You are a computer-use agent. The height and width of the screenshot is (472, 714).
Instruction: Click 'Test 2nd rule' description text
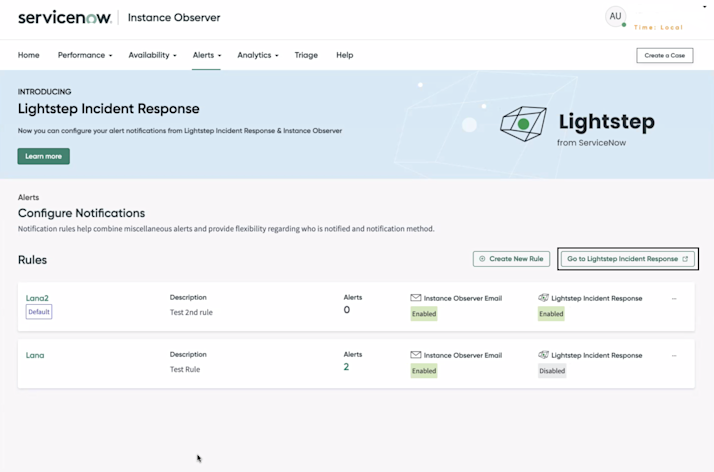coord(191,312)
